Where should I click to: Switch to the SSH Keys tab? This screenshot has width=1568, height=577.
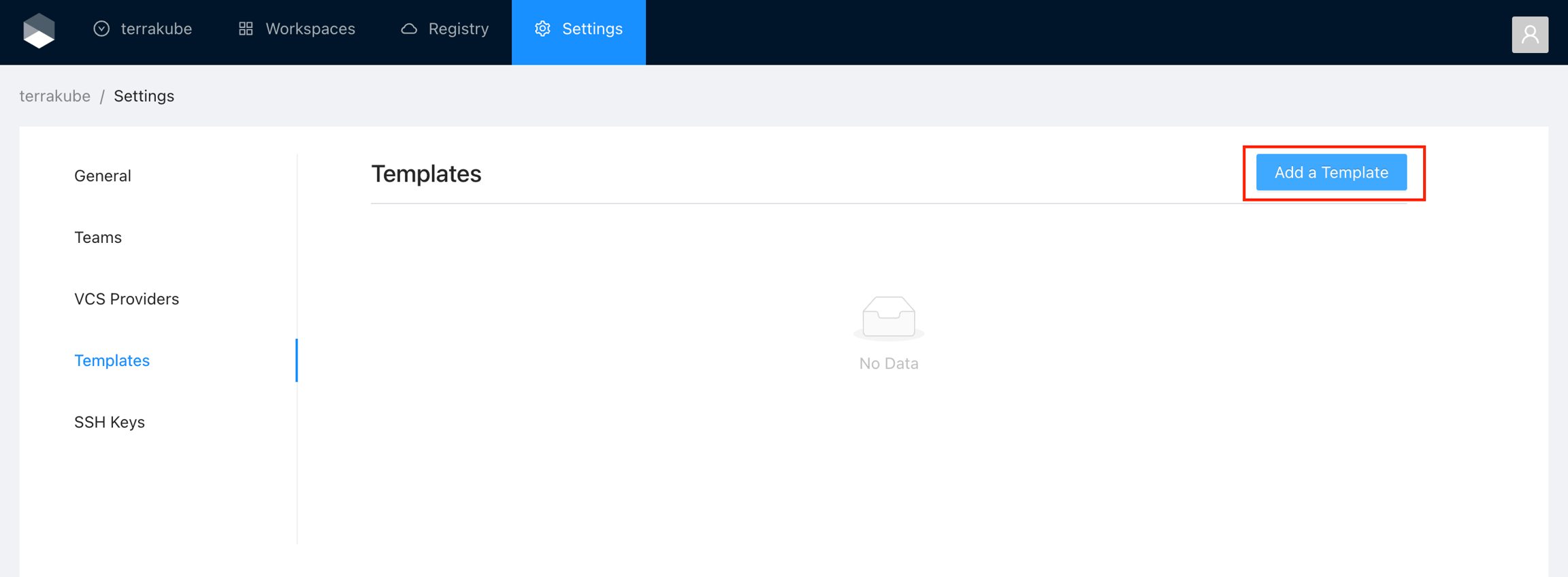[110, 422]
